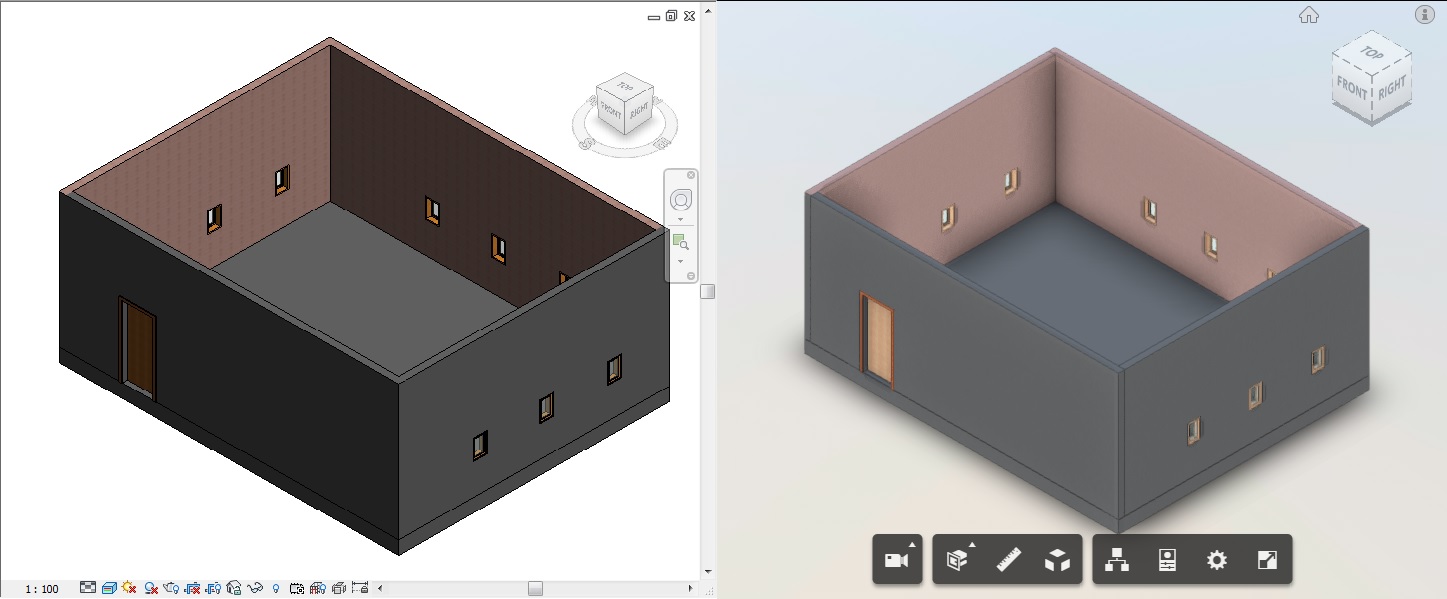Toggle full screen mode in viewer
The width and height of the screenshot is (1447, 599).
tap(1266, 560)
